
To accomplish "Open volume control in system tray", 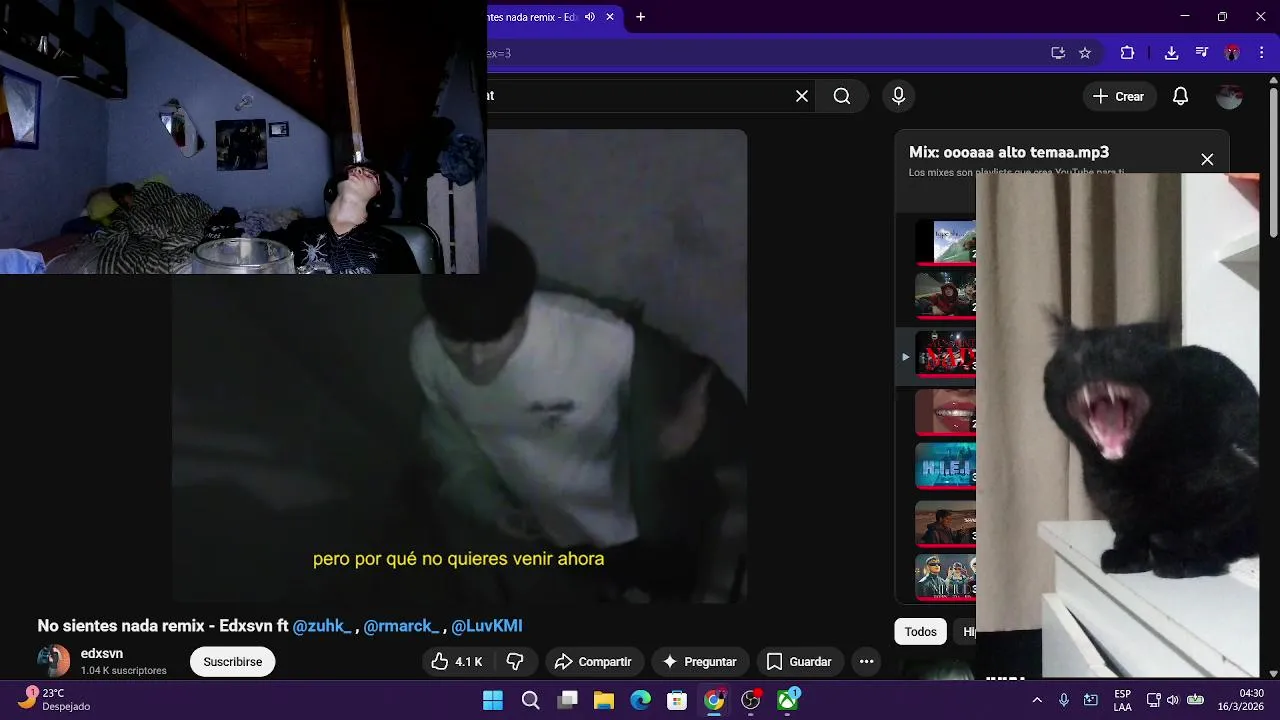I will click(x=1173, y=700).
